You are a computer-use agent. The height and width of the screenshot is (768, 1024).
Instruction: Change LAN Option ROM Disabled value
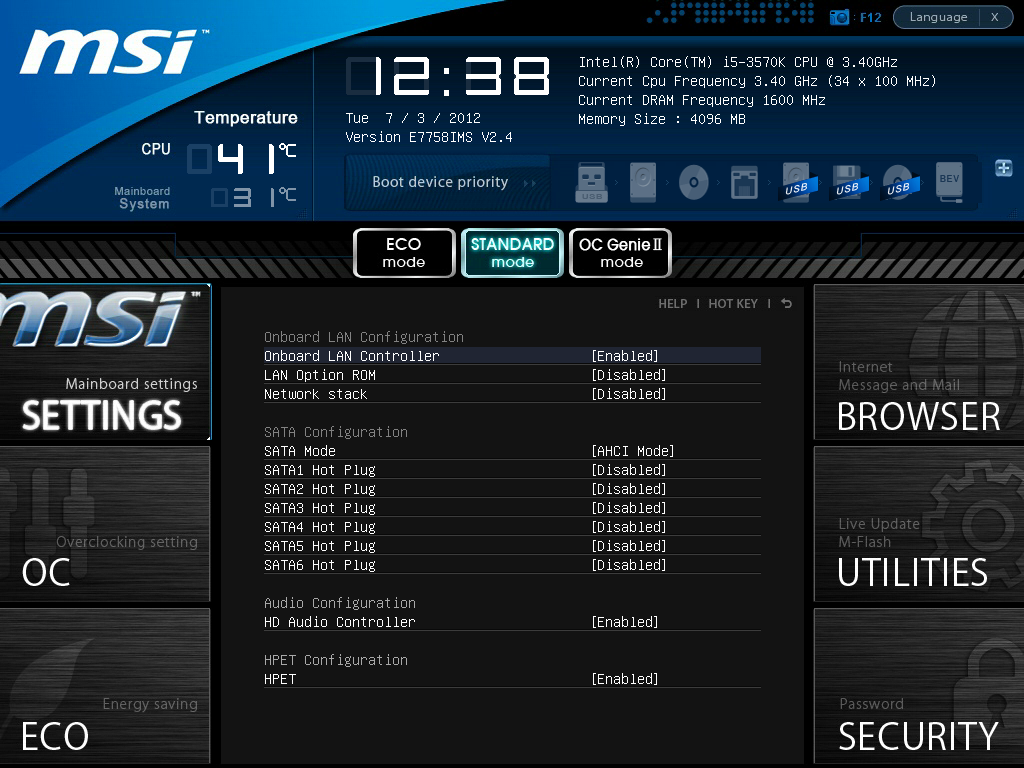628,375
